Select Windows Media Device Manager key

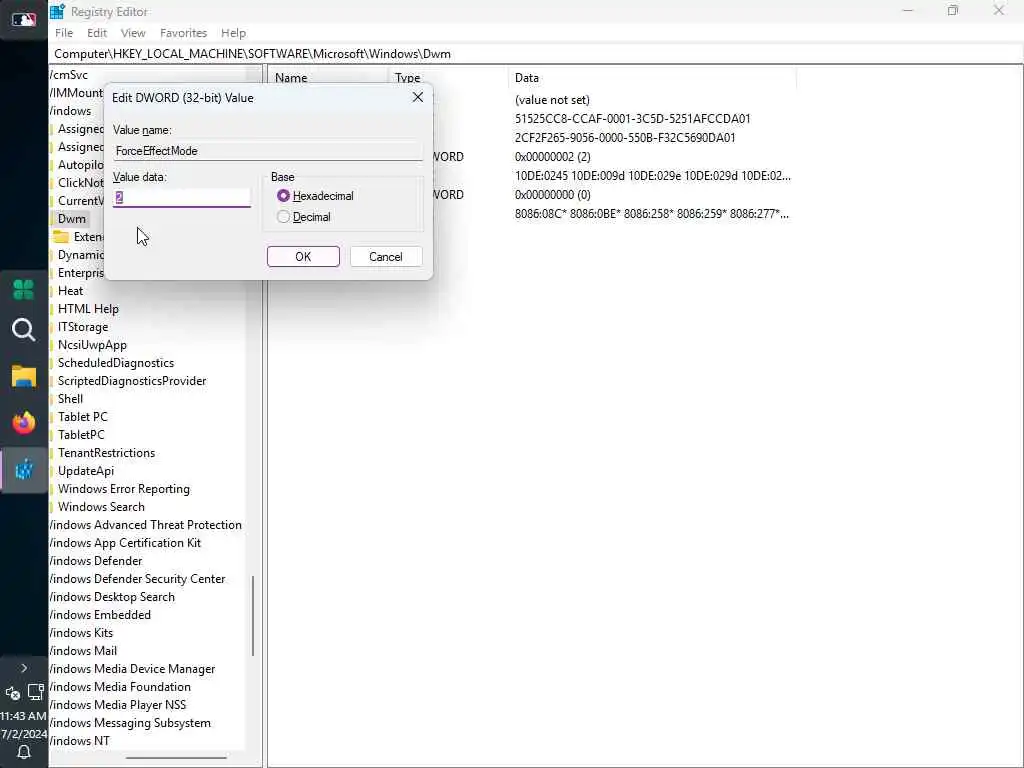(132, 669)
